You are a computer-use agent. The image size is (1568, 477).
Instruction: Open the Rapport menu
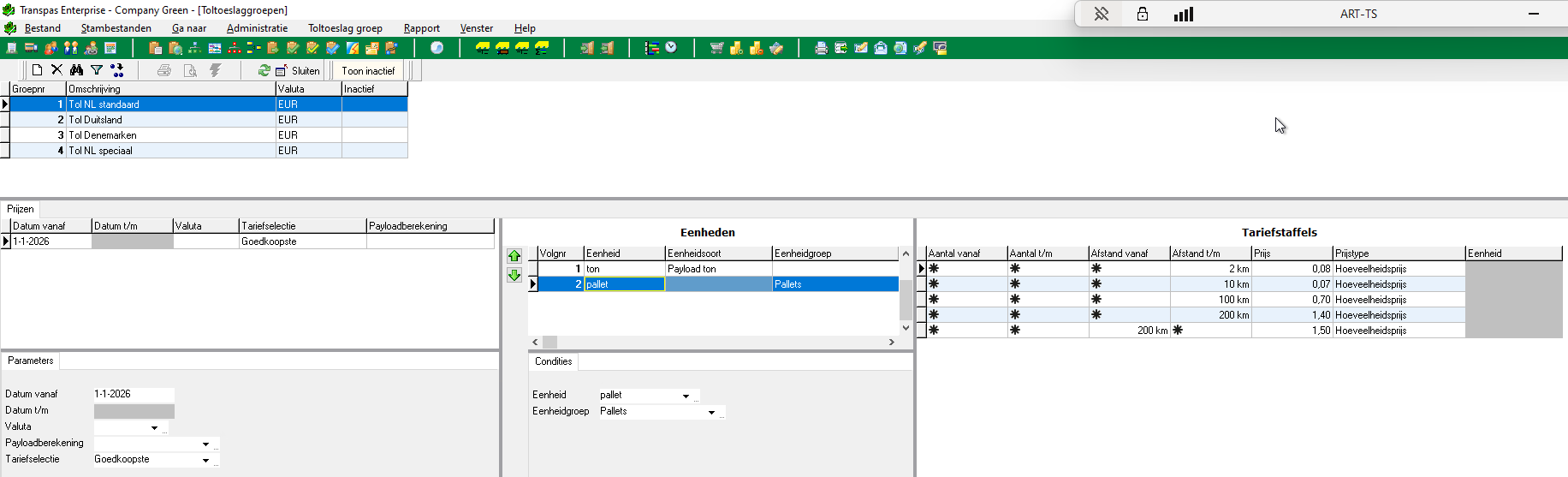pyautogui.click(x=422, y=28)
